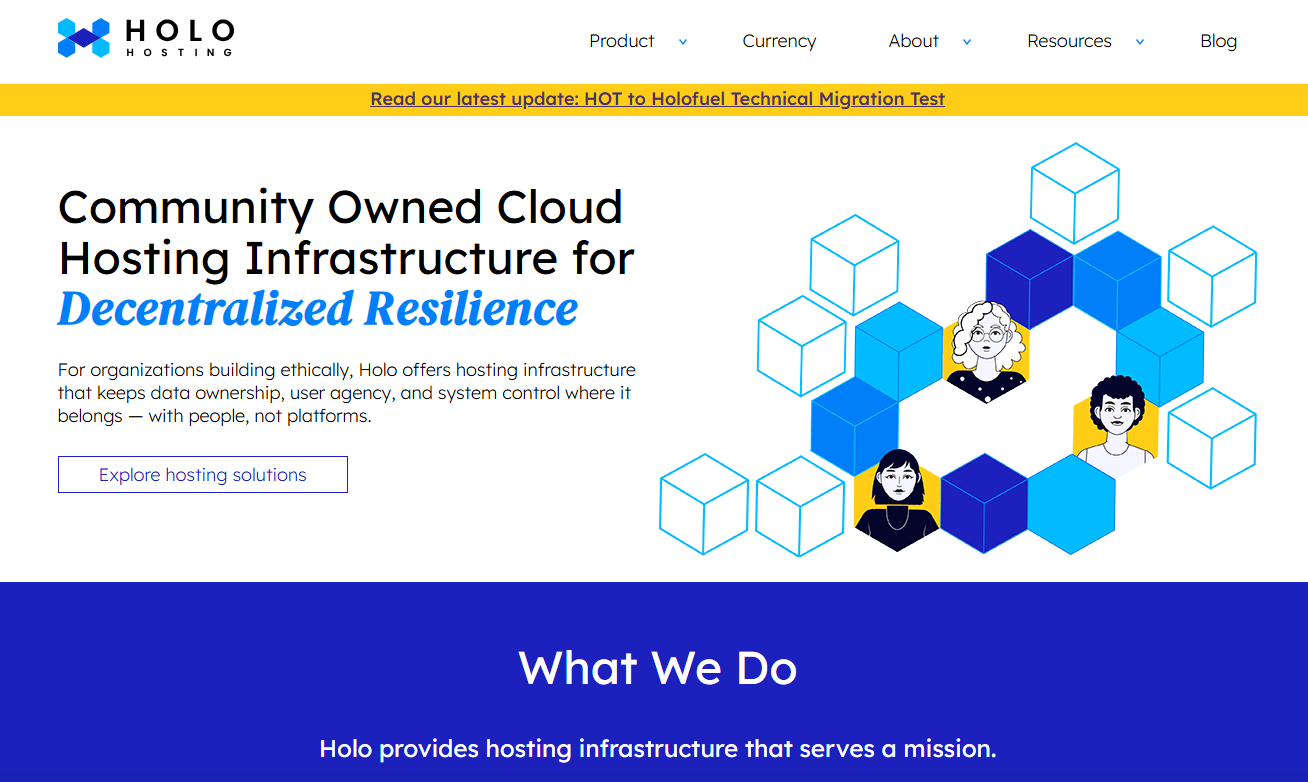This screenshot has width=1308, height=782.
Task: Click the HOLO HOSTING wordmark
Action: 180,38
